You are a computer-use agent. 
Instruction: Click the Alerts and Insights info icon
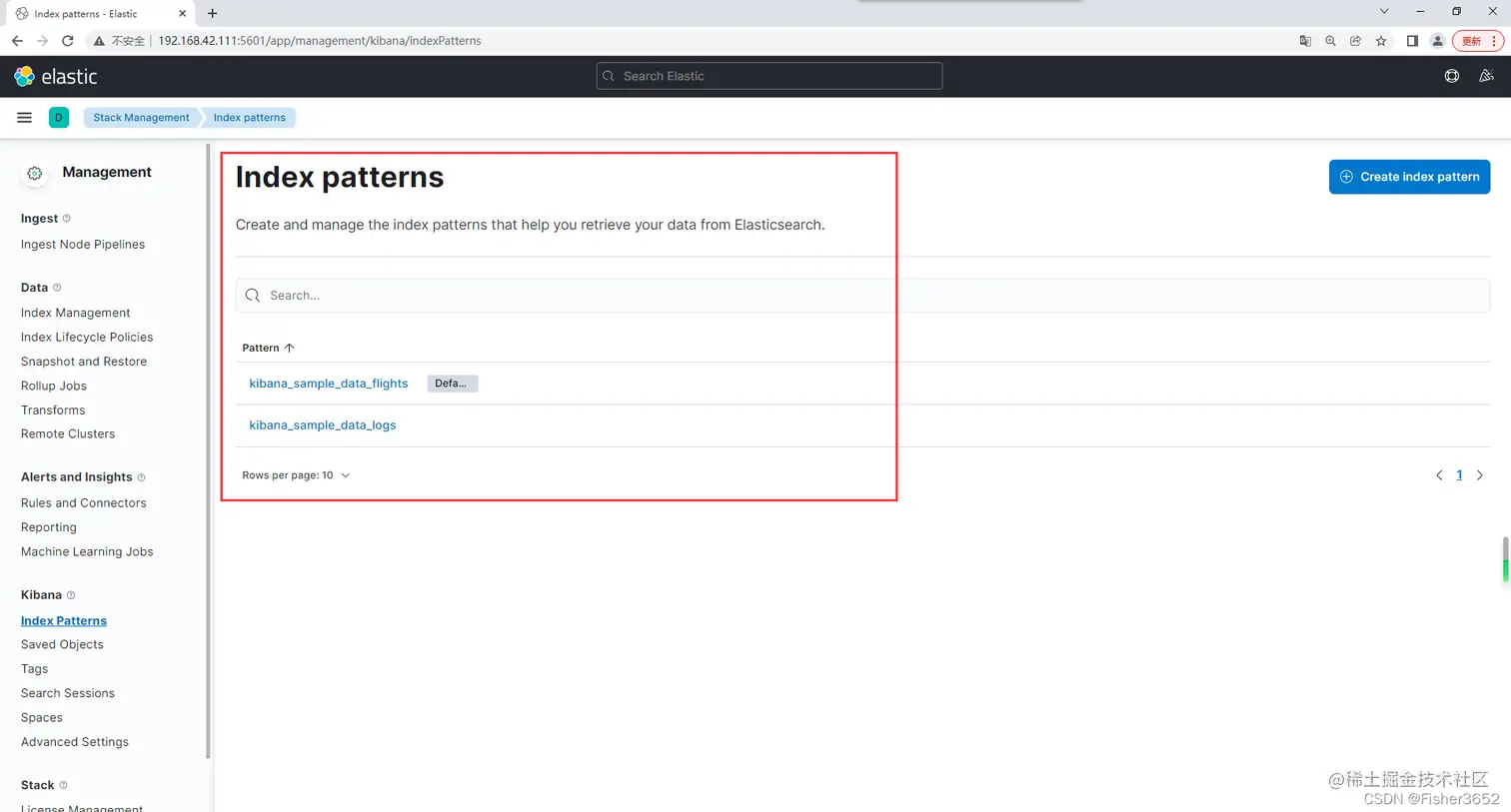[x=141, y=477]
